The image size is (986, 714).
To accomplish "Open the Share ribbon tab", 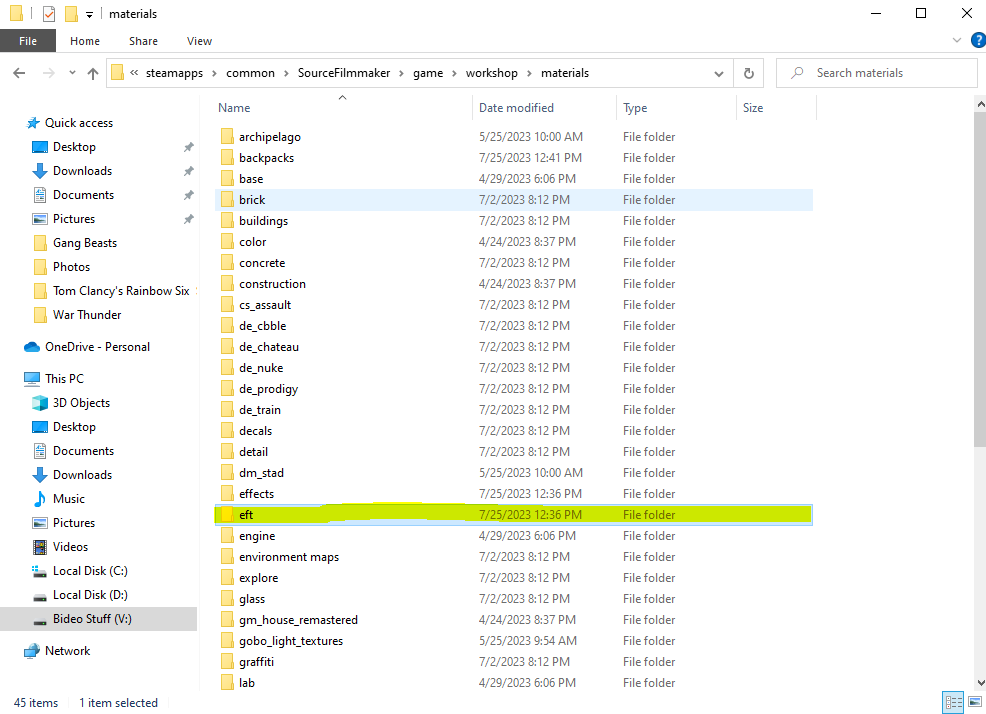I will 143,41.
